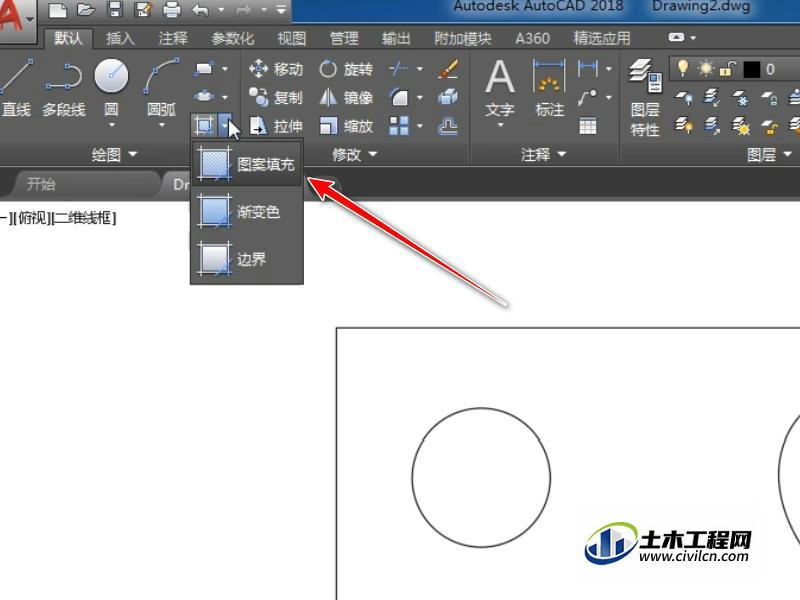This screenshot has height=600, width=800.
Task: Click the black layer color swatch
Action: [752, 69]
